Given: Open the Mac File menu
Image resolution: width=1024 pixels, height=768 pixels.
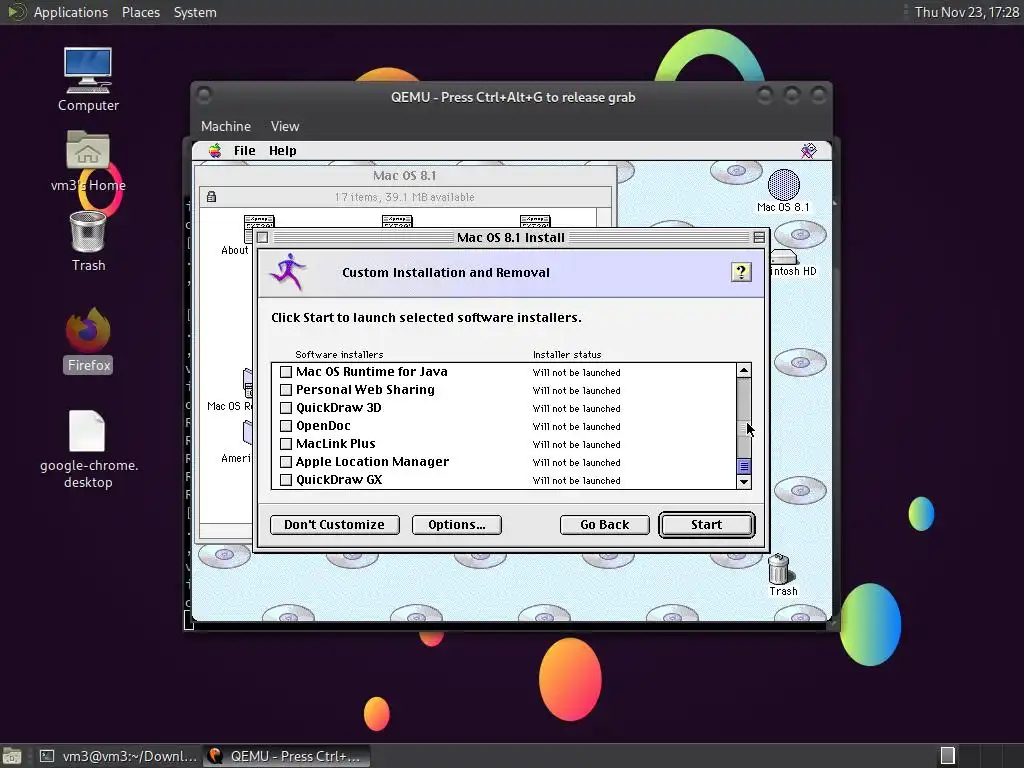Looking at the screenshot, I should [x=245, y=151].
